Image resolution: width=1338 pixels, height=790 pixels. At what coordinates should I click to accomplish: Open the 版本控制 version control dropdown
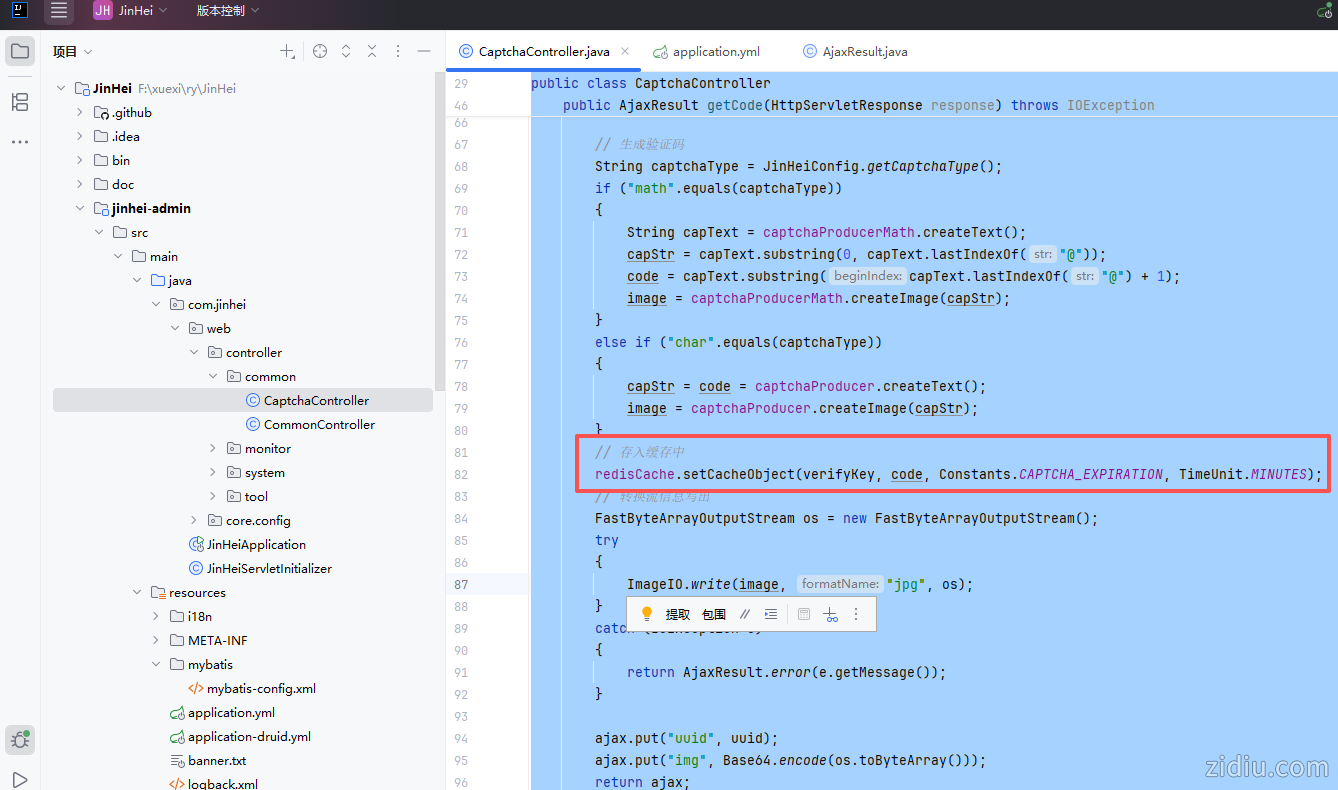pos(227,11)
